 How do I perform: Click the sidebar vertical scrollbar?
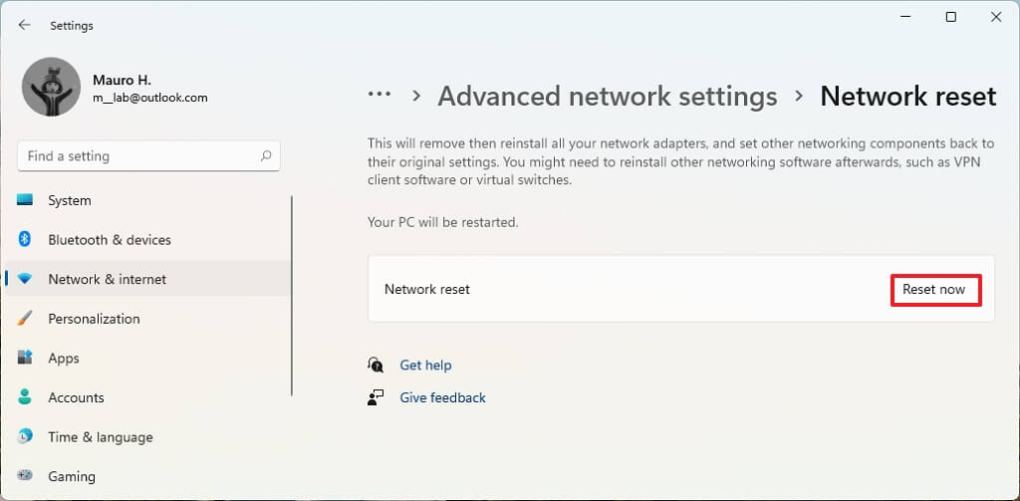point(292,295)
